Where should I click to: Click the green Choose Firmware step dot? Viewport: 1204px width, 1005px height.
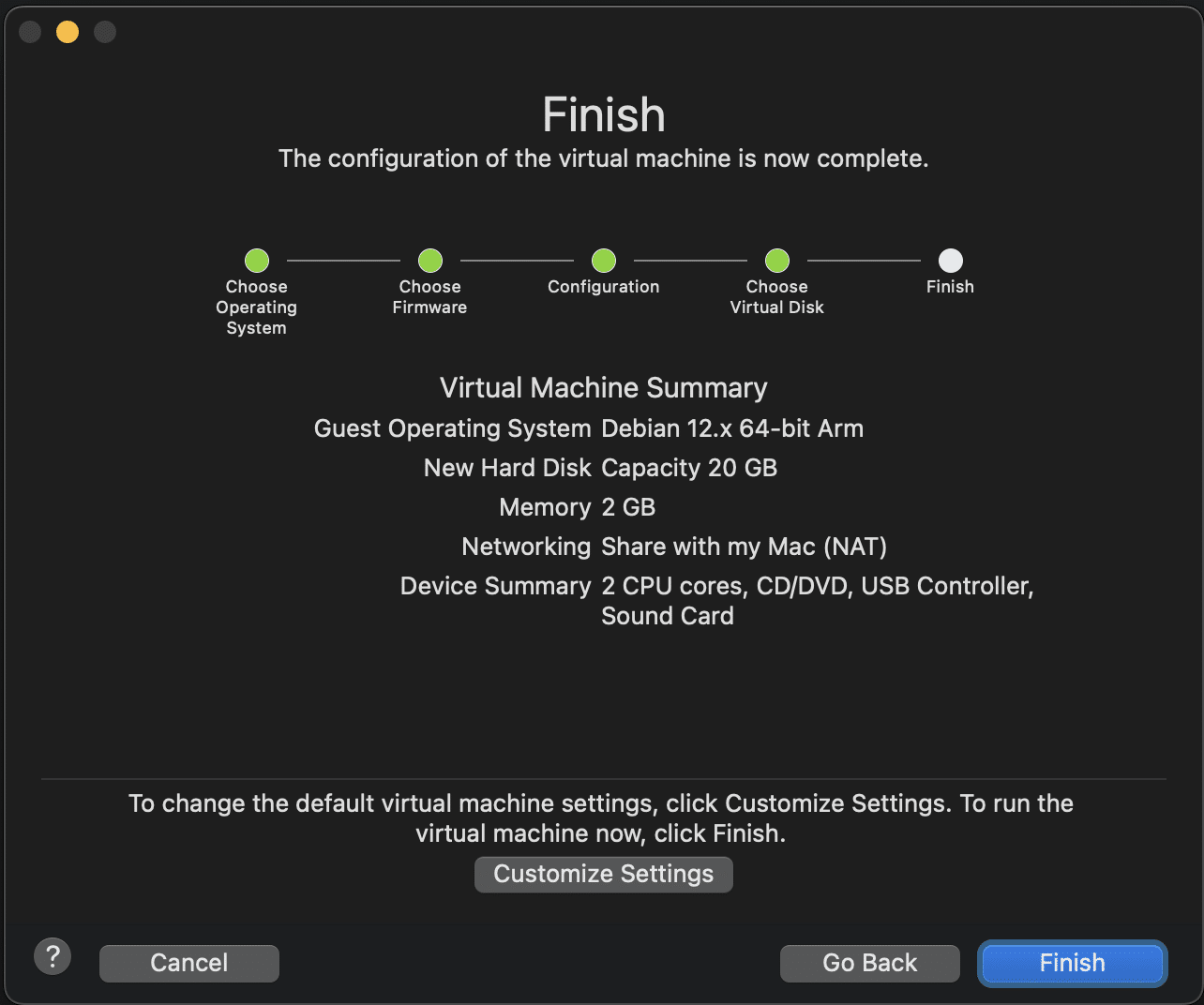click(x=429, y=261)
